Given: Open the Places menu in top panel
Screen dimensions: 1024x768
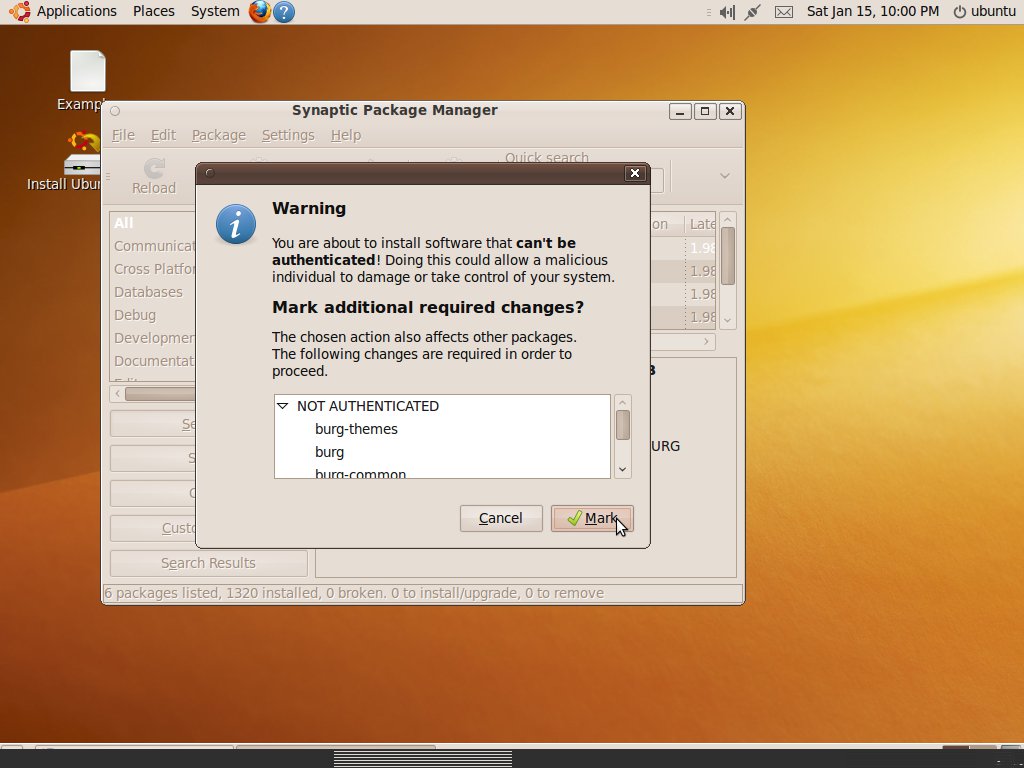Looking at the screenshot, I should (153, 11).
